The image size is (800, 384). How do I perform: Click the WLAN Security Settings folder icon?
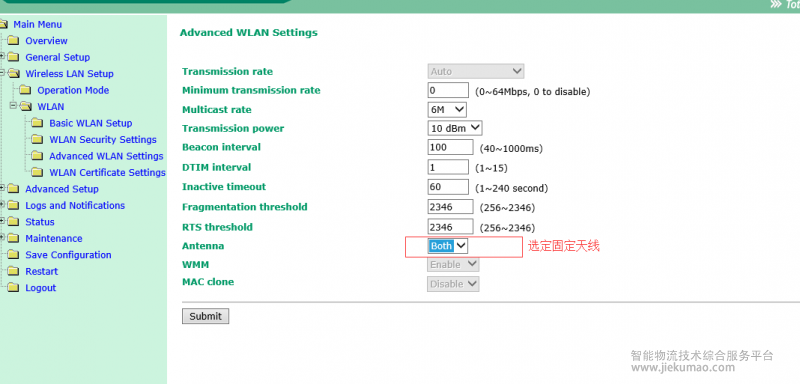pos(37,139)
